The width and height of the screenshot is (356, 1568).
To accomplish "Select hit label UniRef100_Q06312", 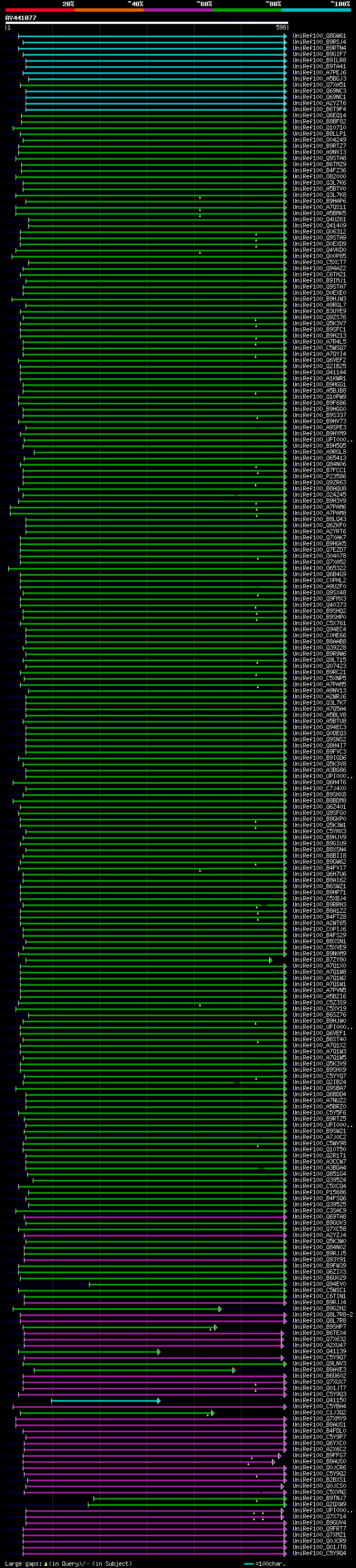I will pos(319,231).
